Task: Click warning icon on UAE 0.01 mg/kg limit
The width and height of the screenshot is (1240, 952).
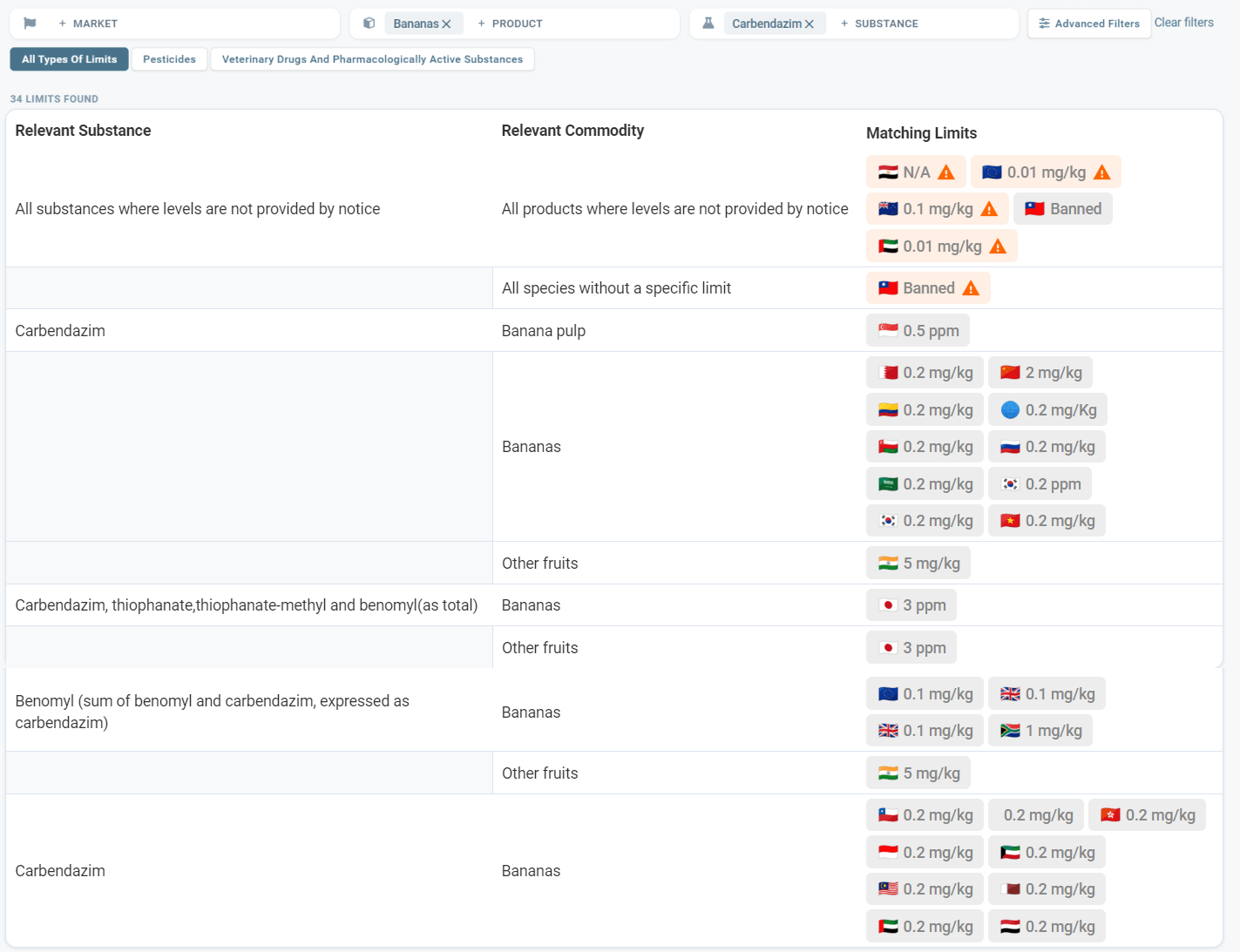Action: [998, 246]
